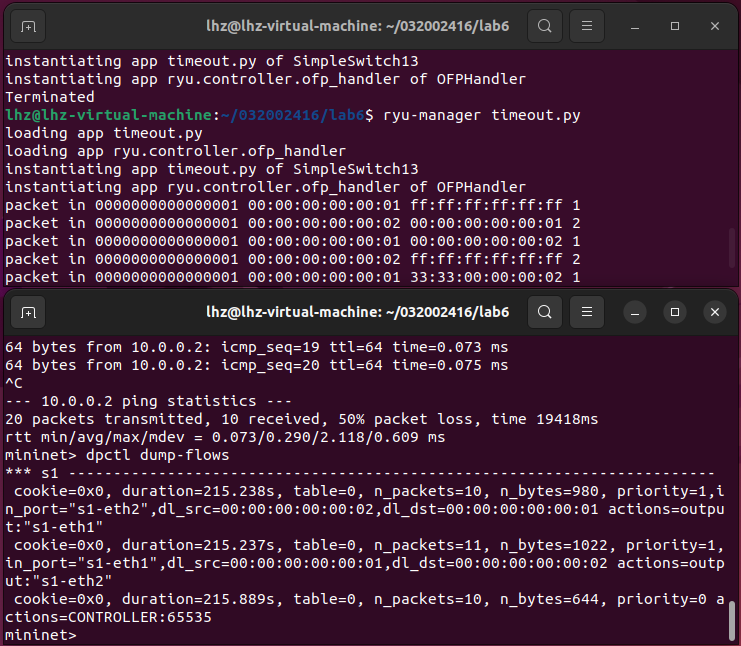Maximize the bottom terminal window
This screenshot has width=741, height=646.
[674, 313]
